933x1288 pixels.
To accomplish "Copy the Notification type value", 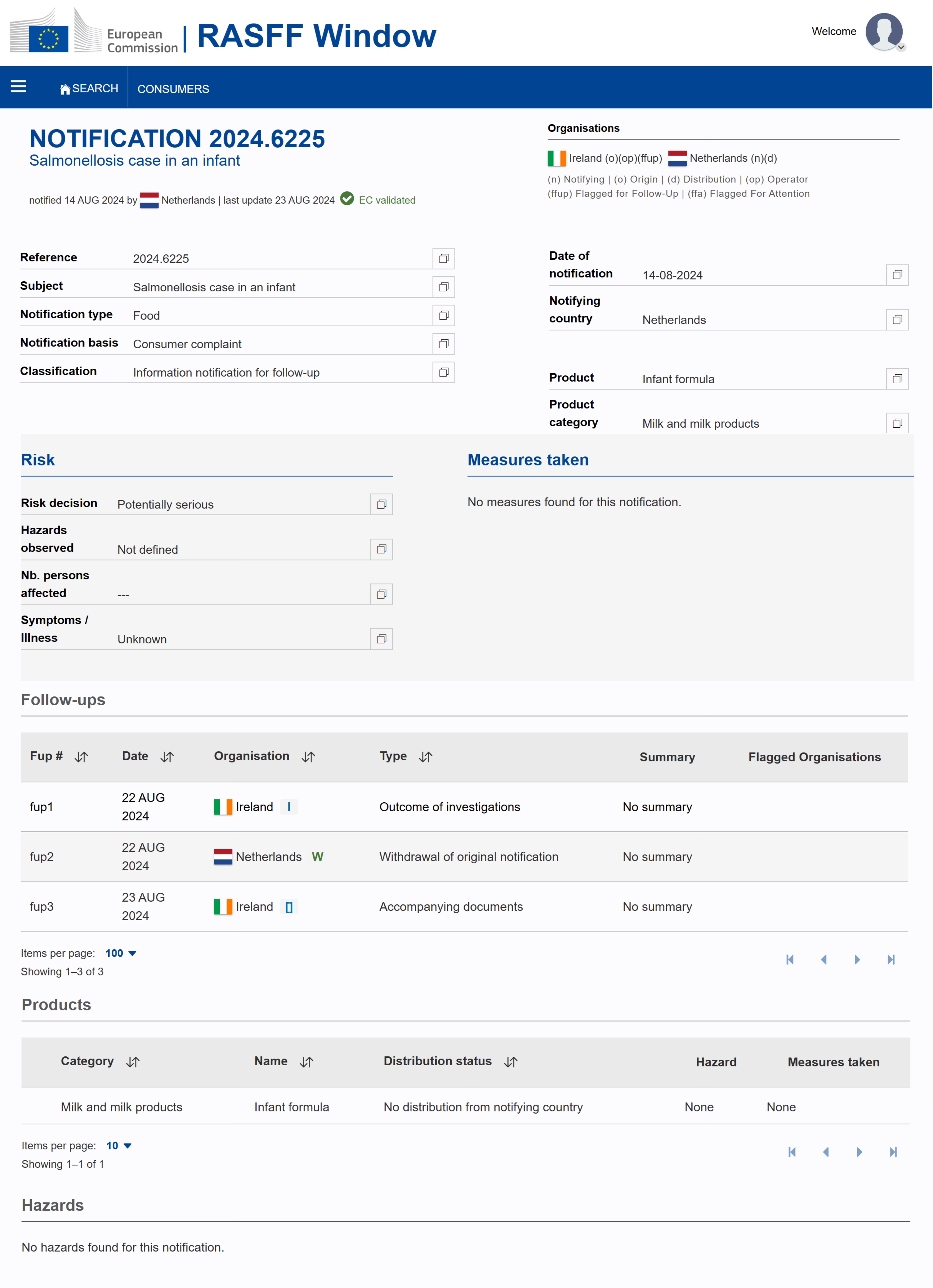I will coord(443,315).
